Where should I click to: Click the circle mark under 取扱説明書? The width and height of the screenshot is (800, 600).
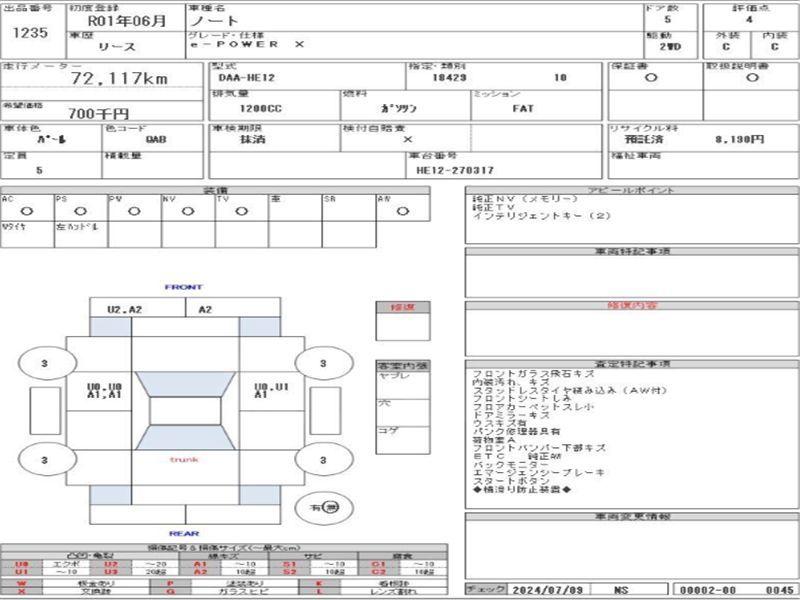pos(752,78)
